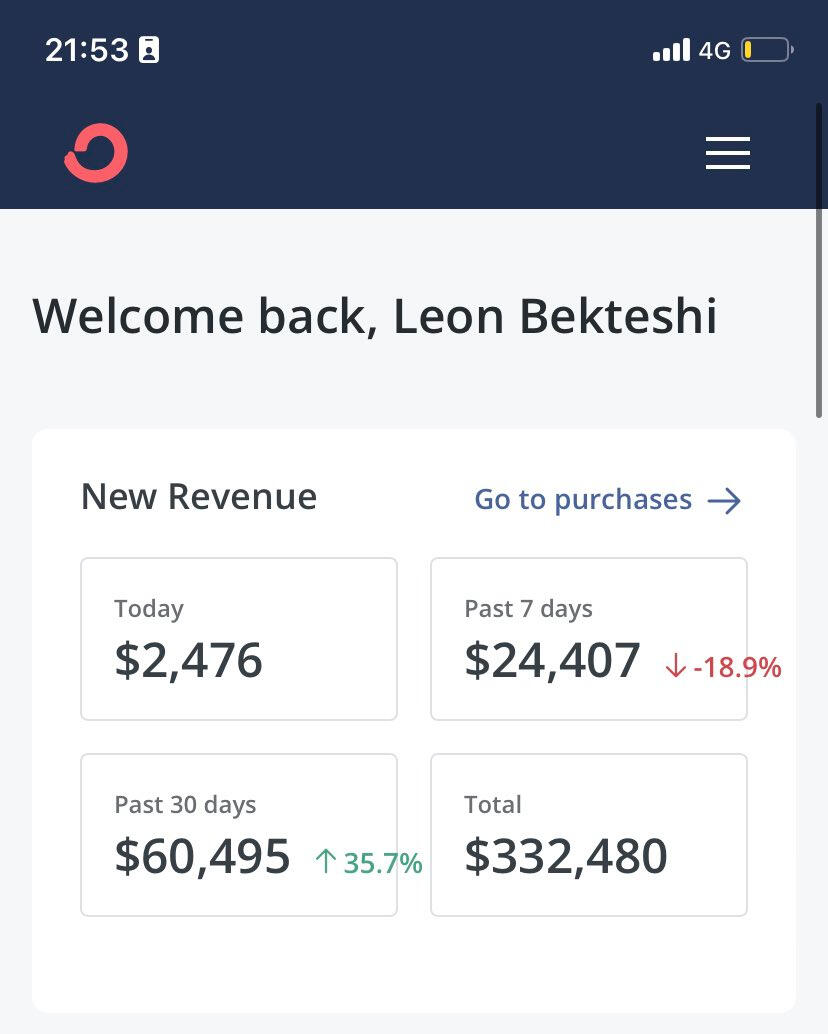Screen dimensions: 828x1034
Task: Select the Past 30 days revenue card
Action: pyautogui.click(x=238, y=834)
